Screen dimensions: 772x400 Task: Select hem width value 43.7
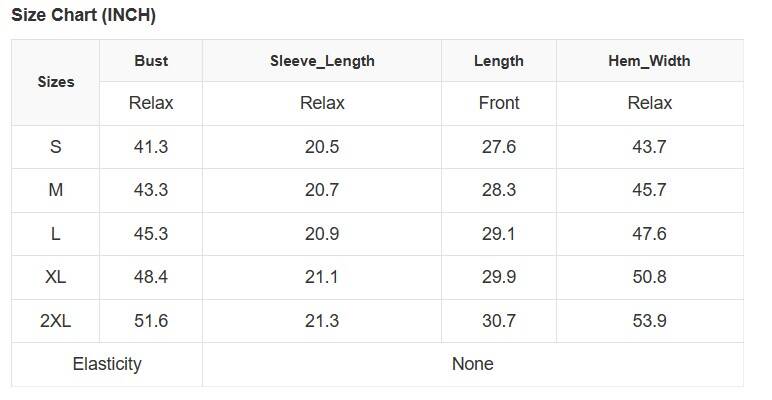(649, 147)
